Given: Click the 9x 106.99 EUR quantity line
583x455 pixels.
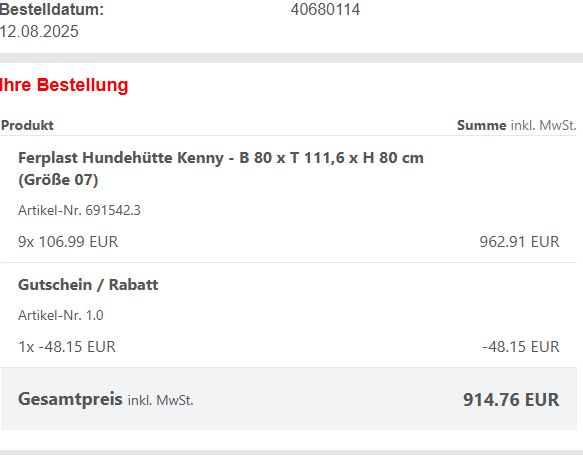Looking at the screenshot, I should pos(68,242).
